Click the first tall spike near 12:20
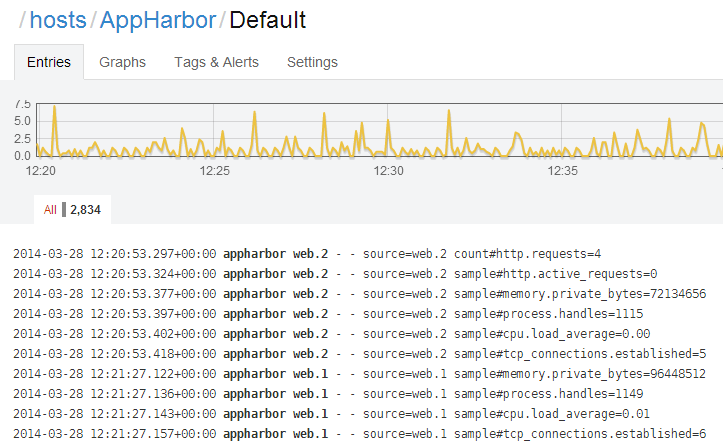 tap(54, 107)
